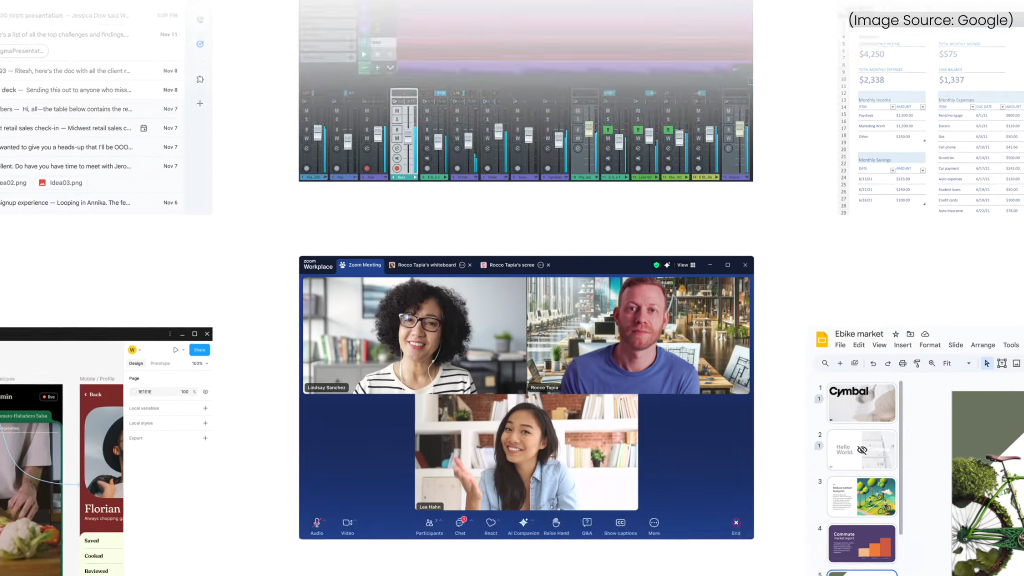
Task: Click the print icon in Slides toolbar
Action: click(902, 363)
